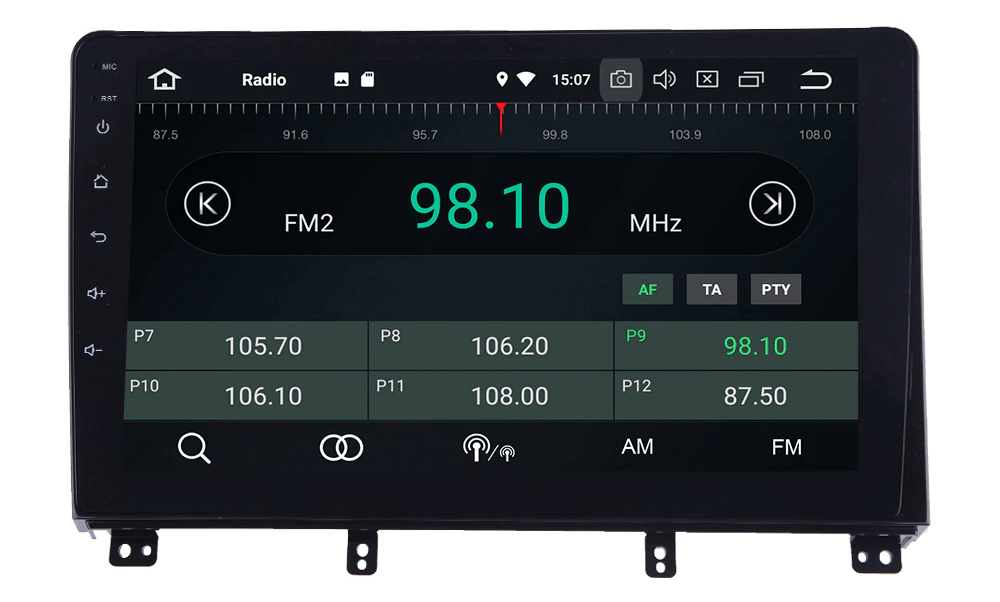Select preset P7 105.70

click(x=246, y=346)
